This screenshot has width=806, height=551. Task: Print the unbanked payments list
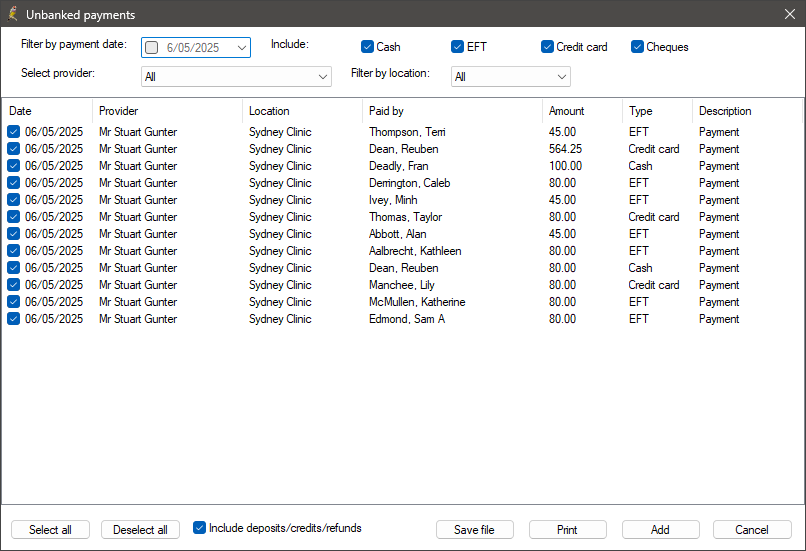(567, 530)
